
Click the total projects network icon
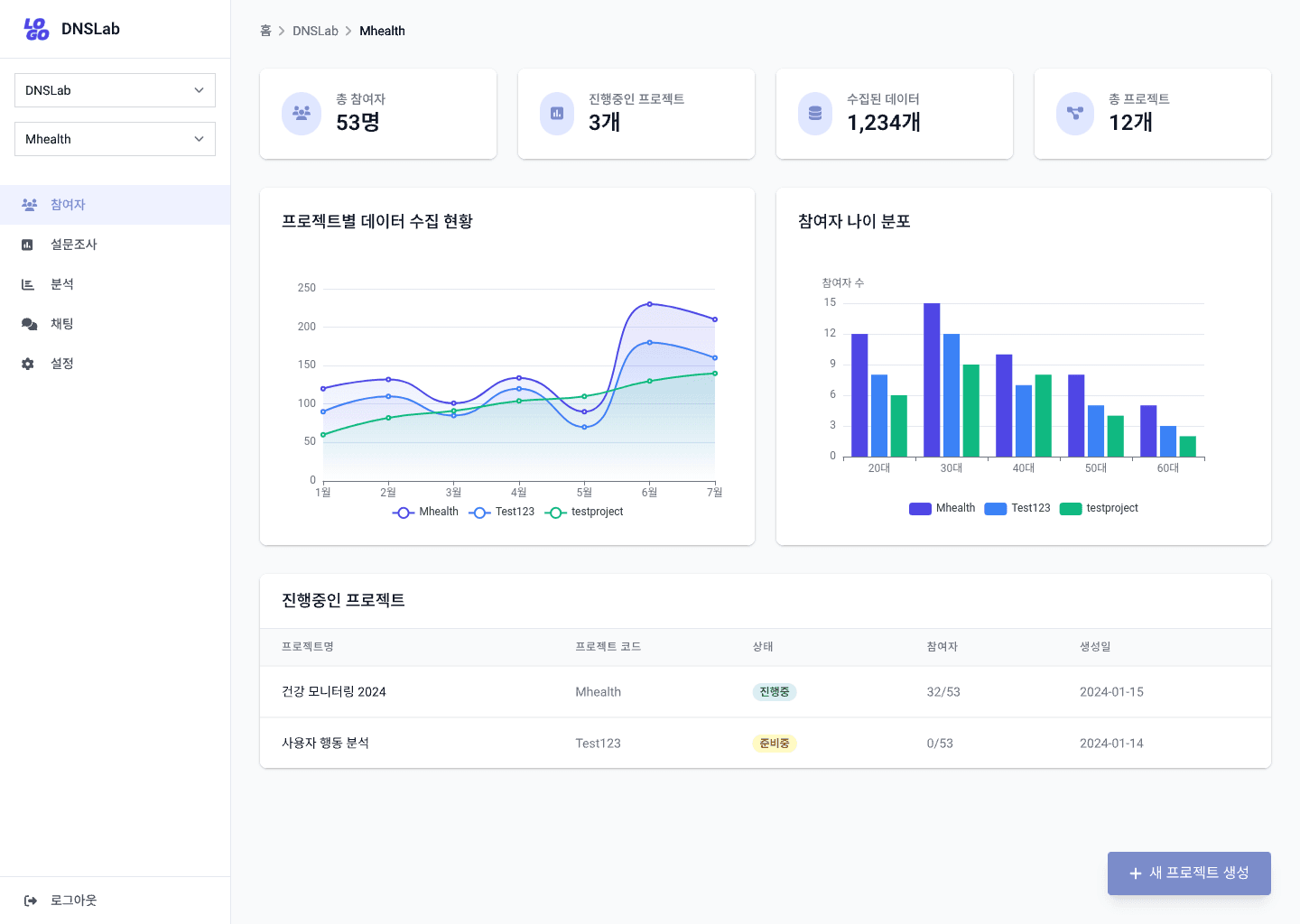click(1074, 114)
